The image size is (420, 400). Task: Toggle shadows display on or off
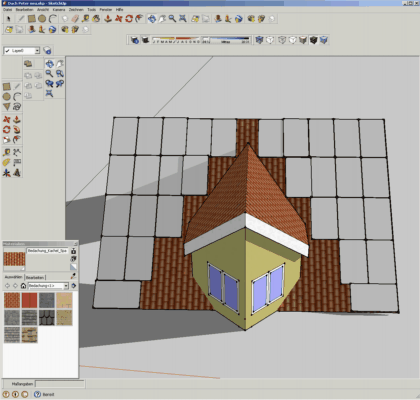145,40
